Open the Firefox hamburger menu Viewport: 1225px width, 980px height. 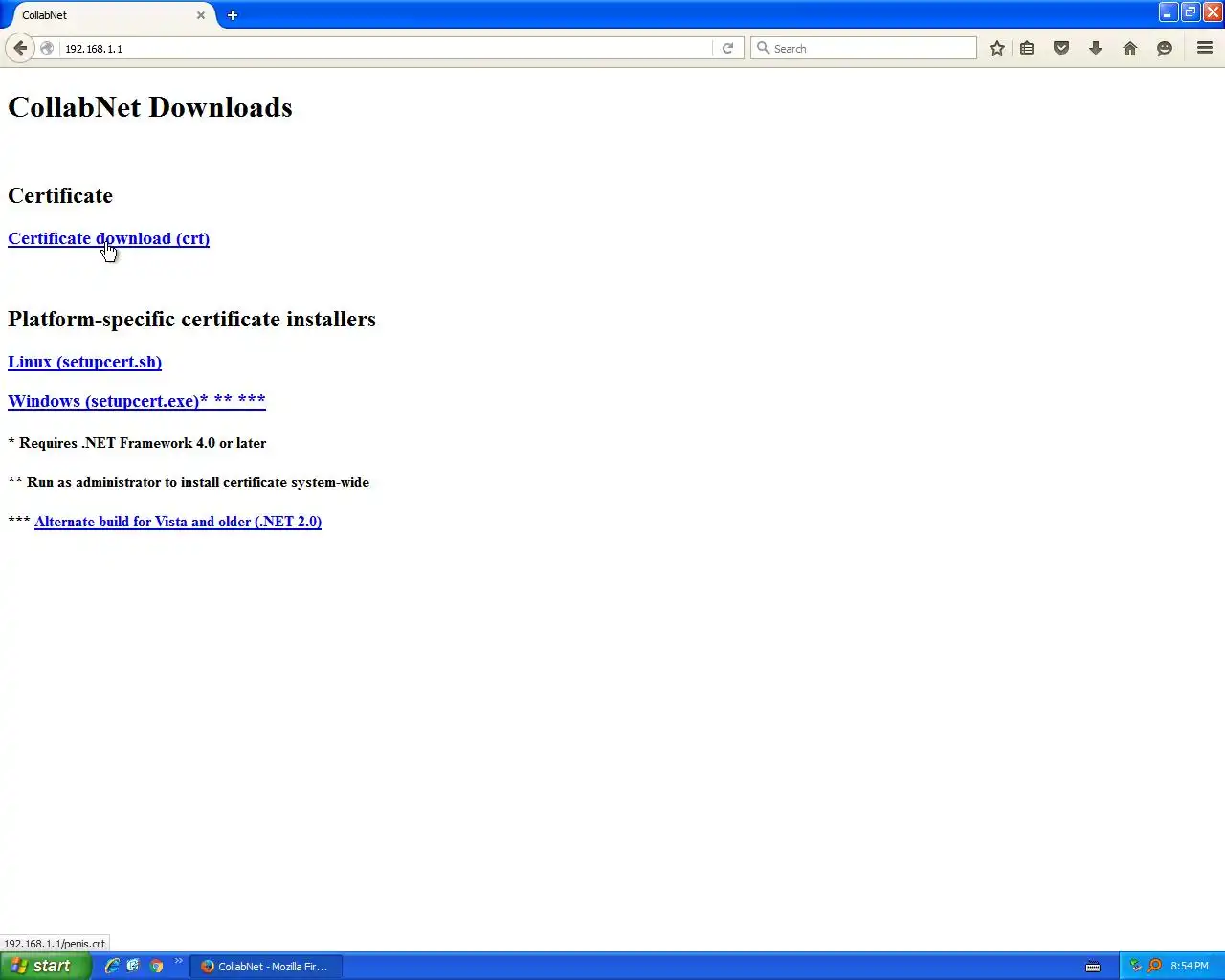pyautogui.click(x=1205, y=48)
